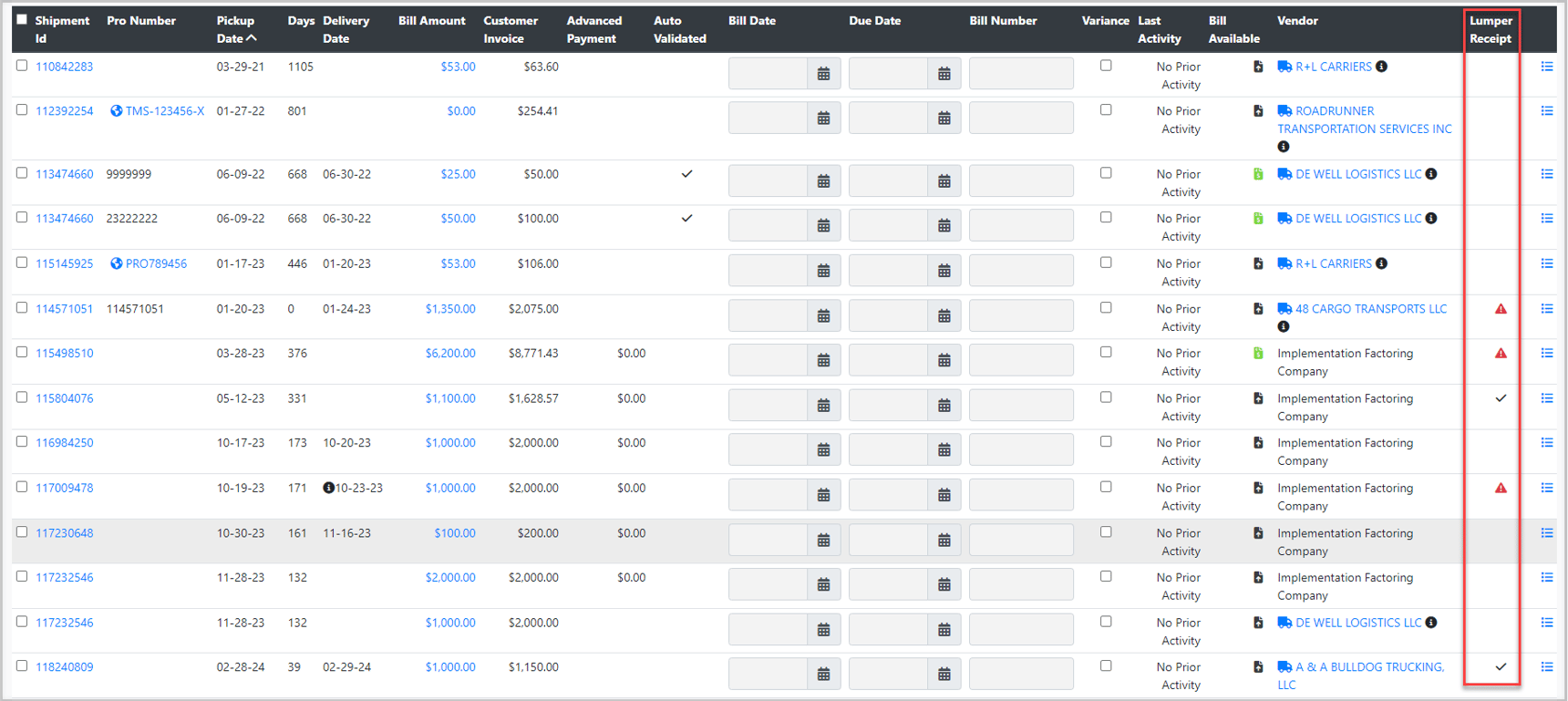Viewport: 1568px width, 701px height.
Task: Click info icon next to 48 CARGO TRANSPORTS
Action: point(1284,327)
